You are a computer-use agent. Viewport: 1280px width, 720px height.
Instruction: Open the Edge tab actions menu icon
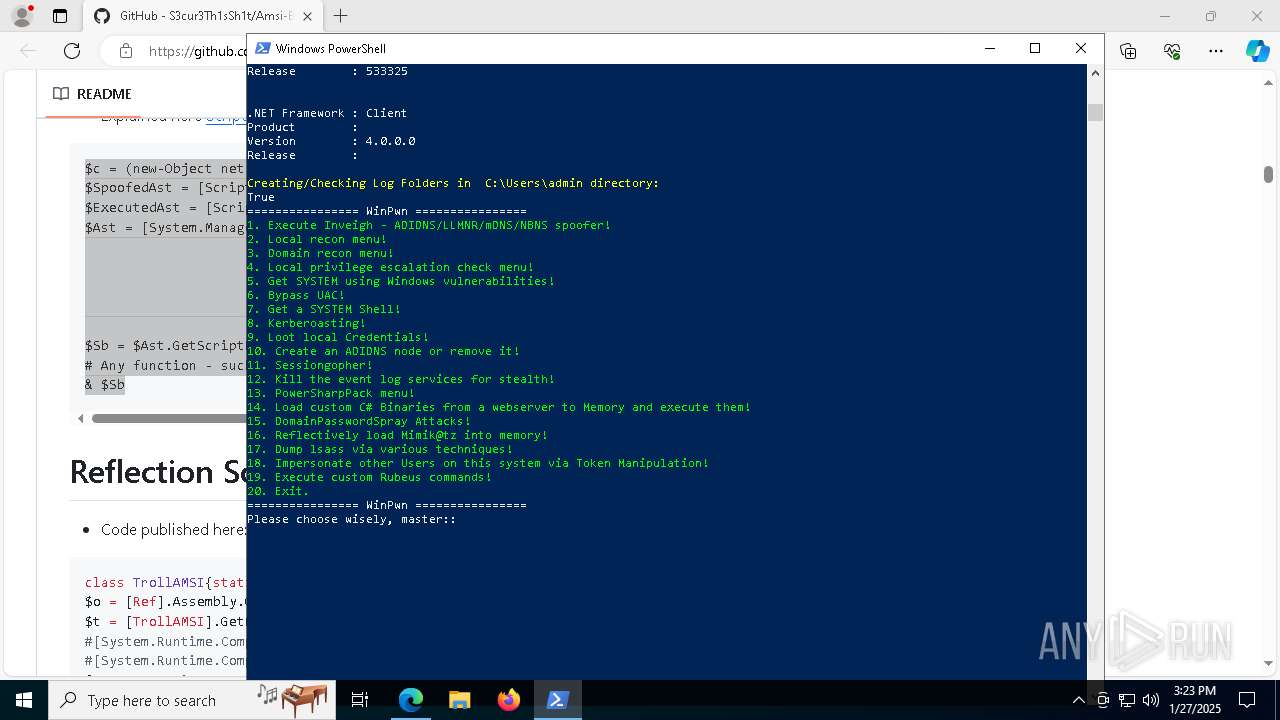pos(60,16)
